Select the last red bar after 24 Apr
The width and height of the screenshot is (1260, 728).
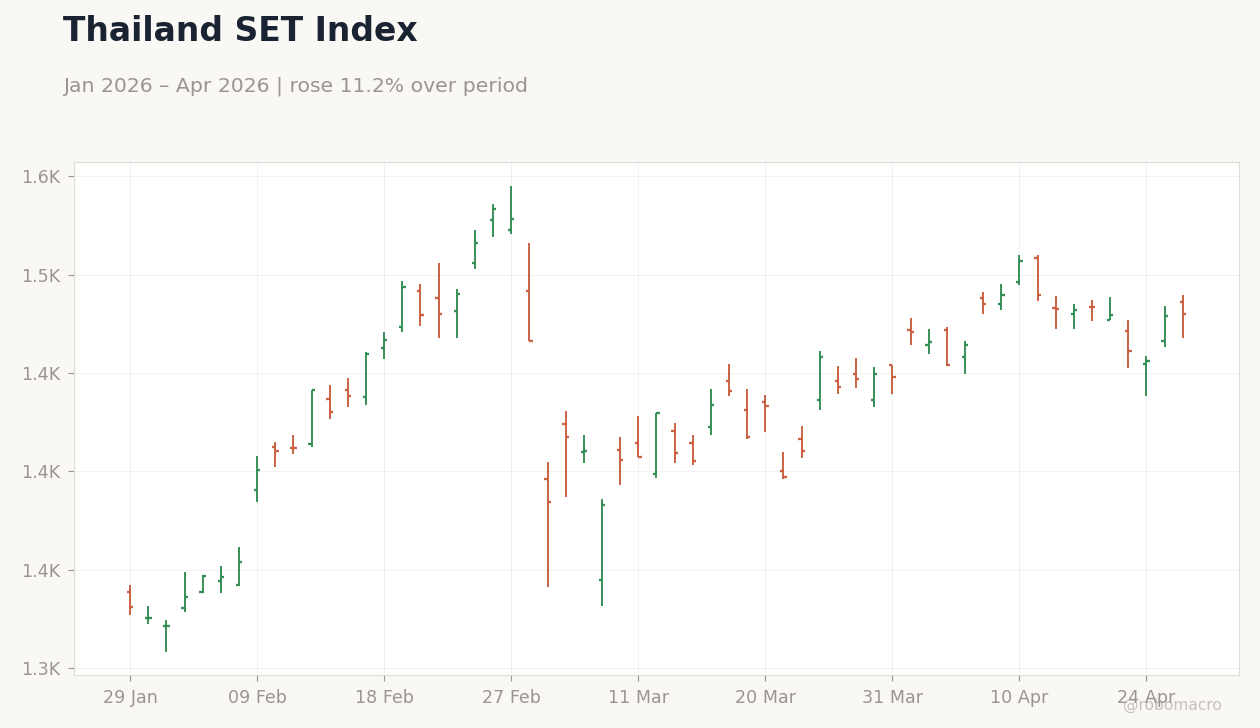(1183, 316)
